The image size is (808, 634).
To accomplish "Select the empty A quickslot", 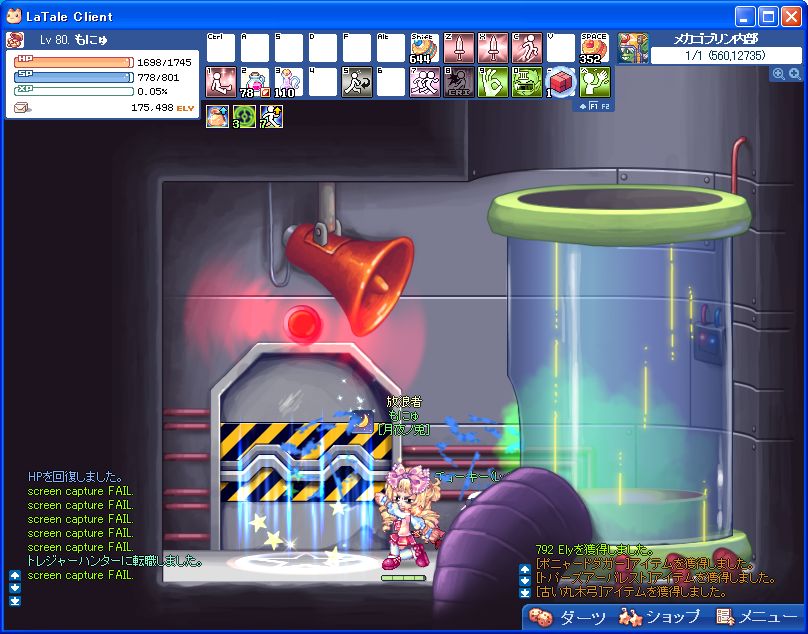I will point(255,48).
